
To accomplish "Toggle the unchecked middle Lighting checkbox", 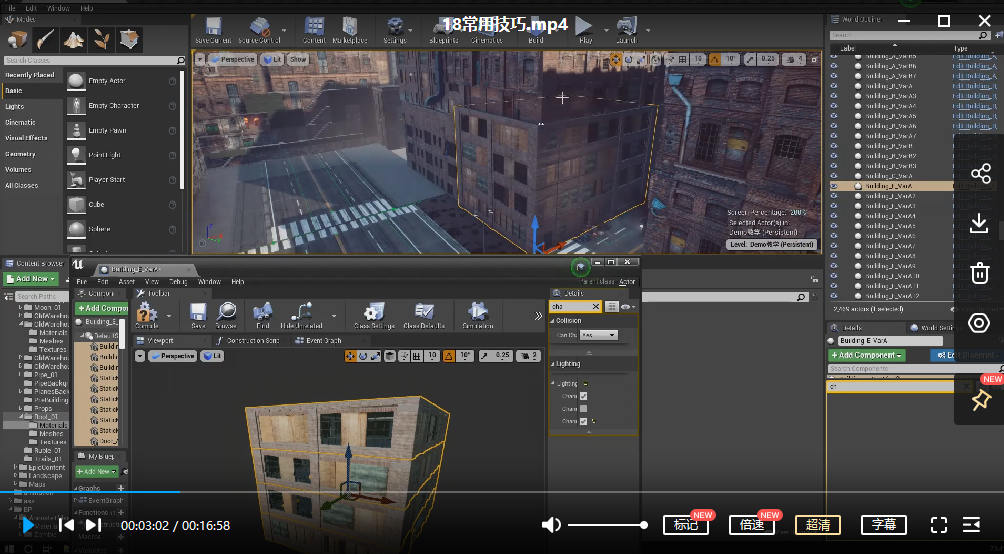I will click(x=583, y=409).
